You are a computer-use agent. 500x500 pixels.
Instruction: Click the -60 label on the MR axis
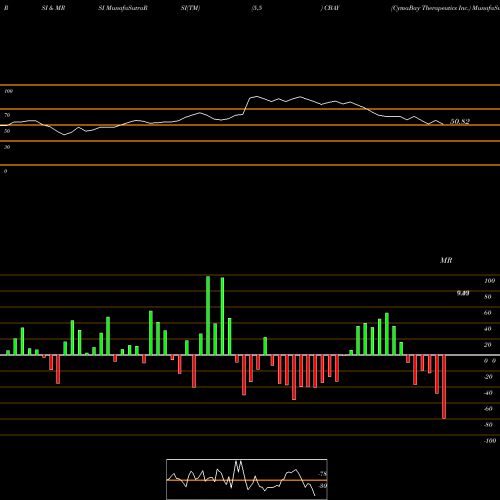point(488,409)
